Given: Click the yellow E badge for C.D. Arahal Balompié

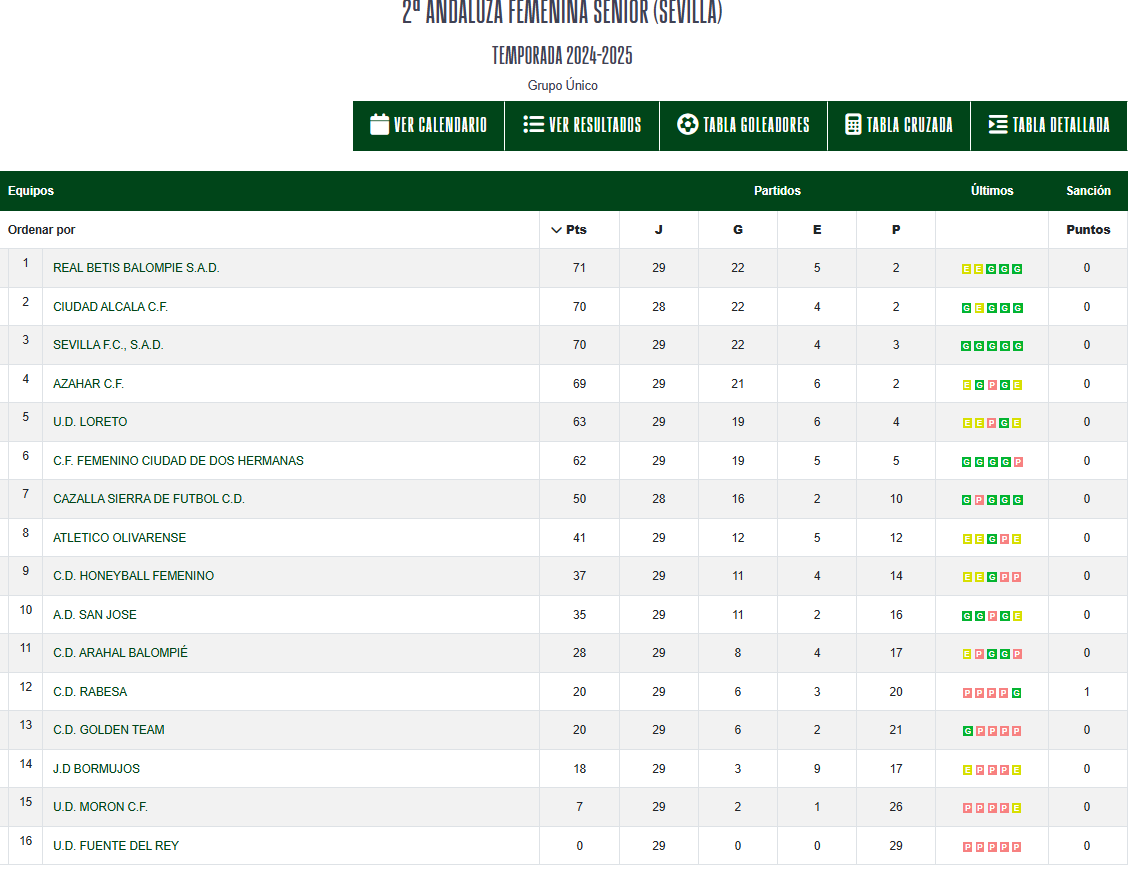Looking at the screenshot, I should click(x=966, y=655).
